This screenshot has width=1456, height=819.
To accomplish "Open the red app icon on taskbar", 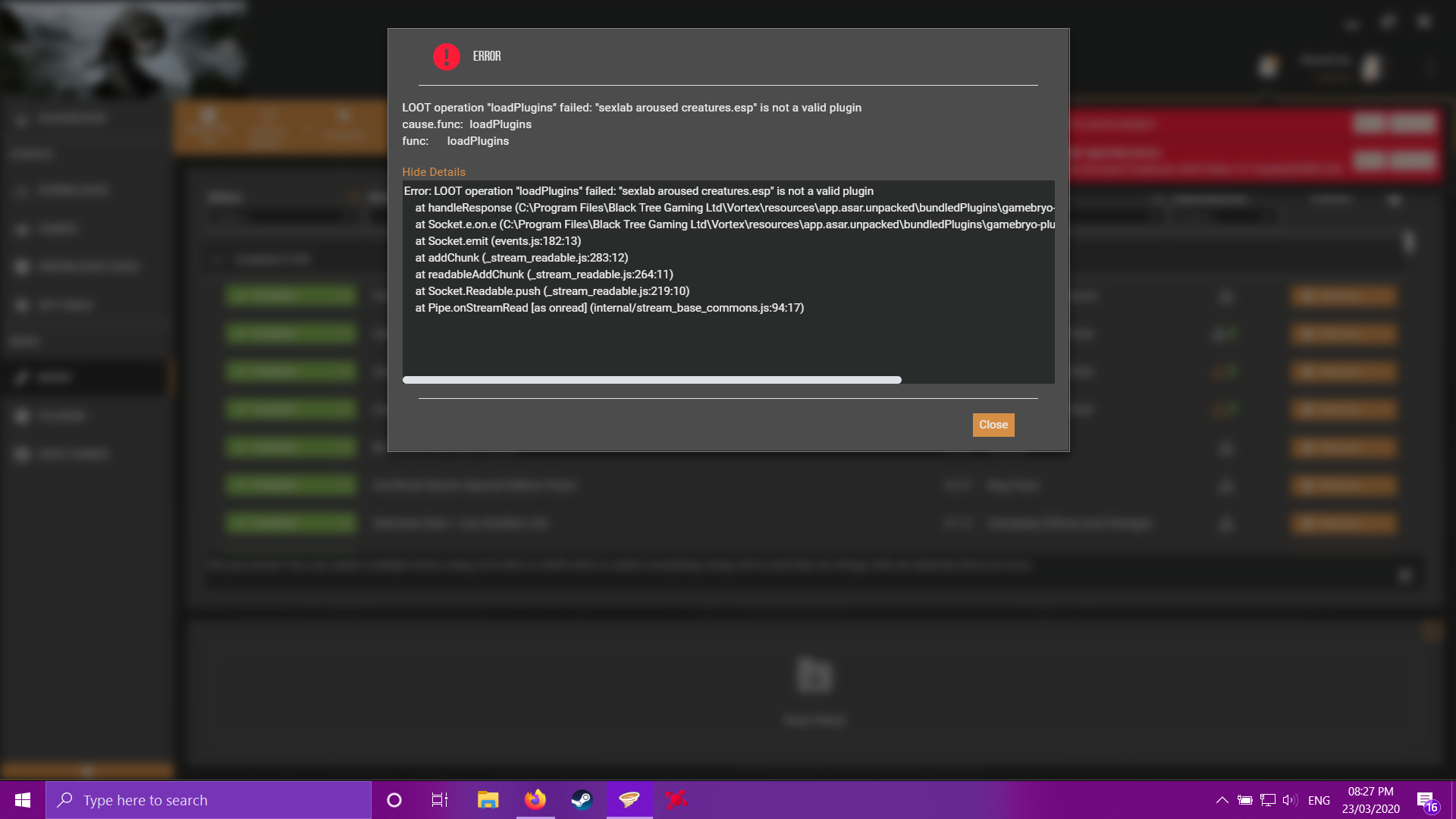I will 676,800.
